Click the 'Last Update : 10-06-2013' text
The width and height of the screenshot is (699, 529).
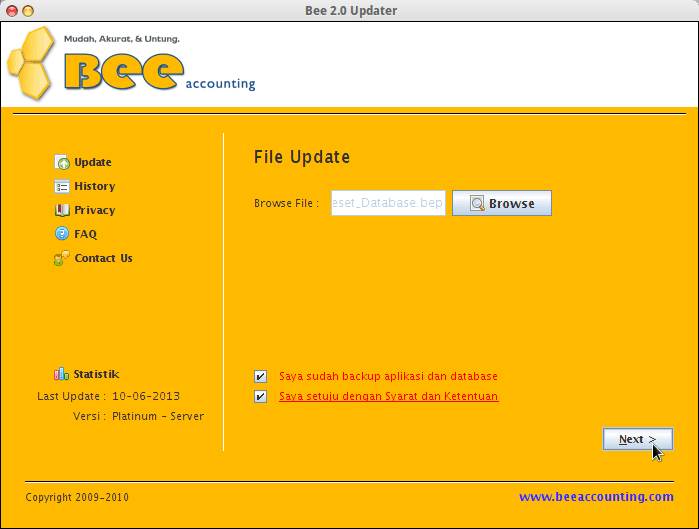point(108,396)
